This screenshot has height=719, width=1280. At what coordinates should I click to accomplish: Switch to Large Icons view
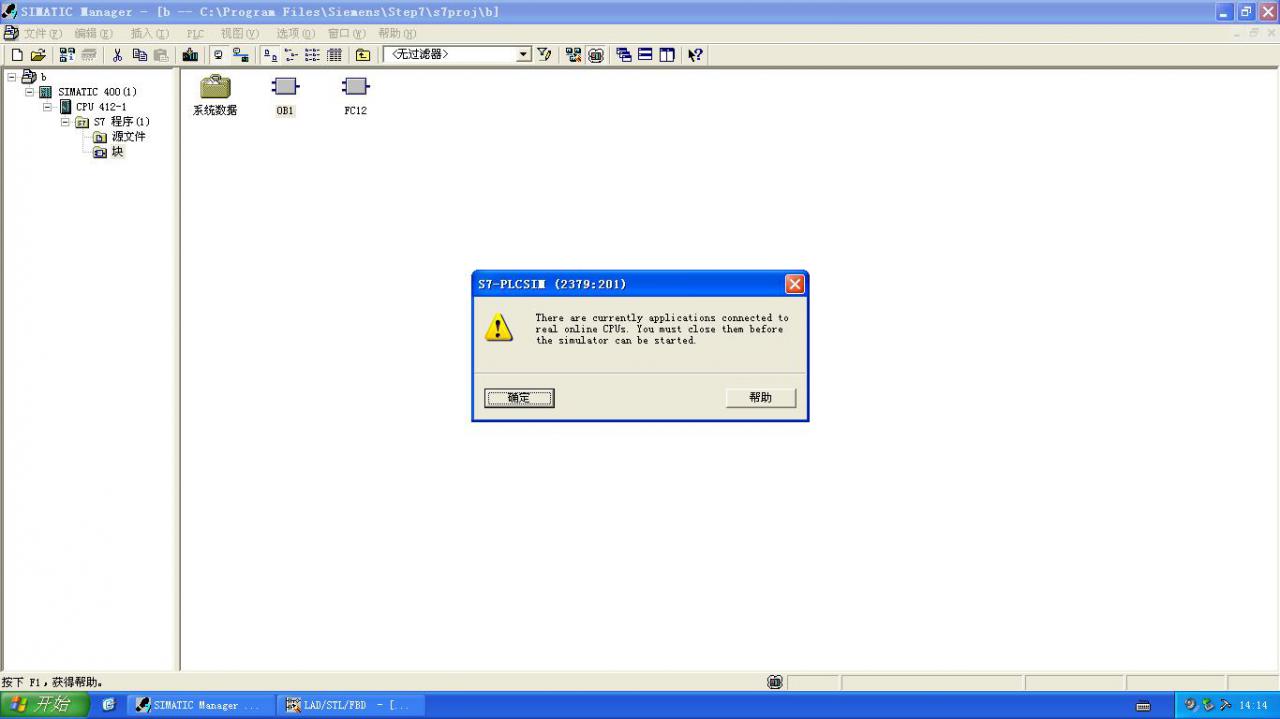coord(270,55)
